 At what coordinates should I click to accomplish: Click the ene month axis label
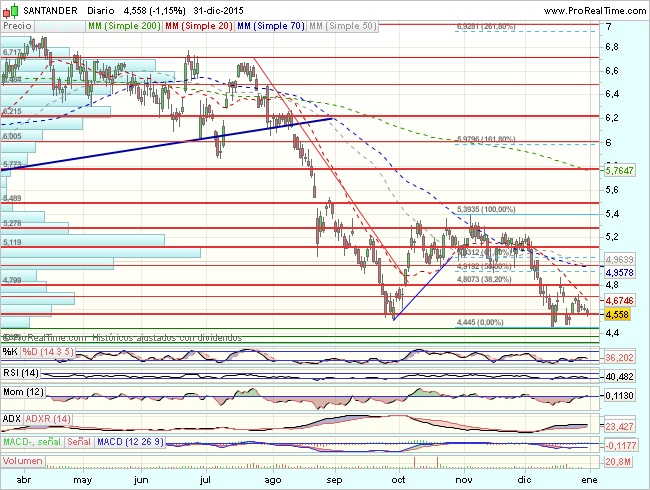[589, 480]
